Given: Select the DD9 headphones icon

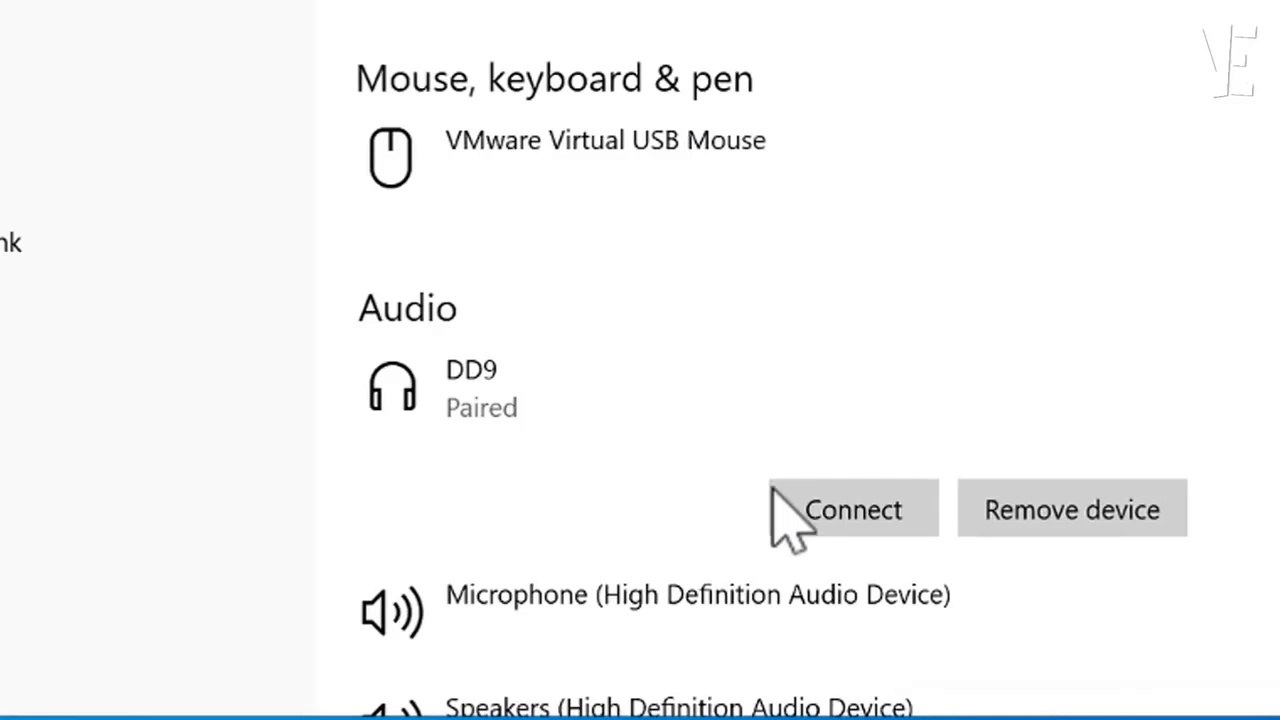Looking at the screenshot, I should click(392, 386).
